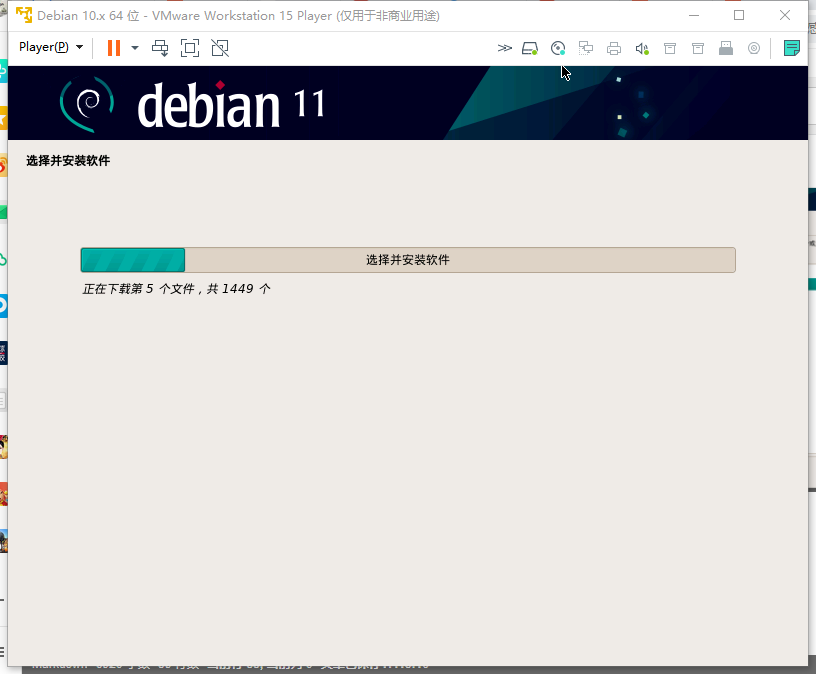Viewport: 816px width, 674px height.
Task: Maximize the VMware Player window
Action: [x=739, y=15]
